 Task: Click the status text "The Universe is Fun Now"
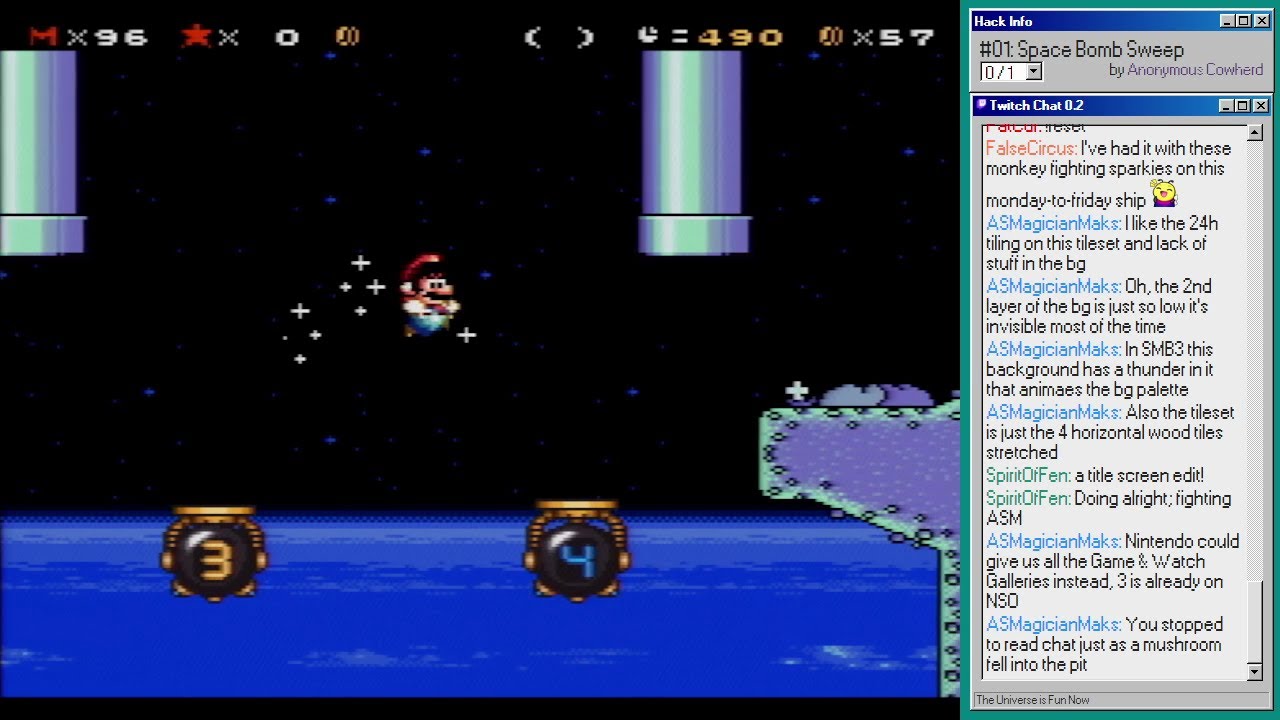click(x=1033, y=700)
